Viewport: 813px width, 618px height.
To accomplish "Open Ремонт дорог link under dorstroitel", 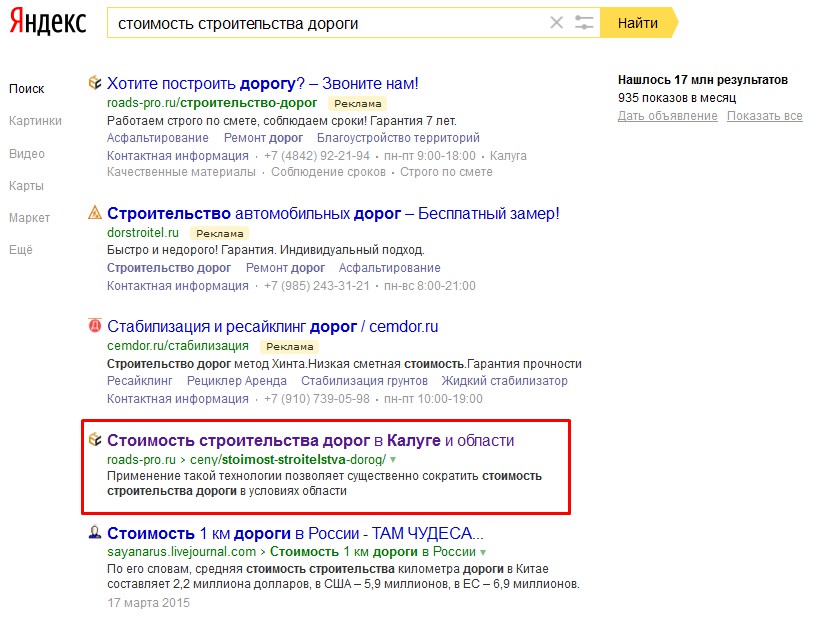I will (x=285, y=268).
